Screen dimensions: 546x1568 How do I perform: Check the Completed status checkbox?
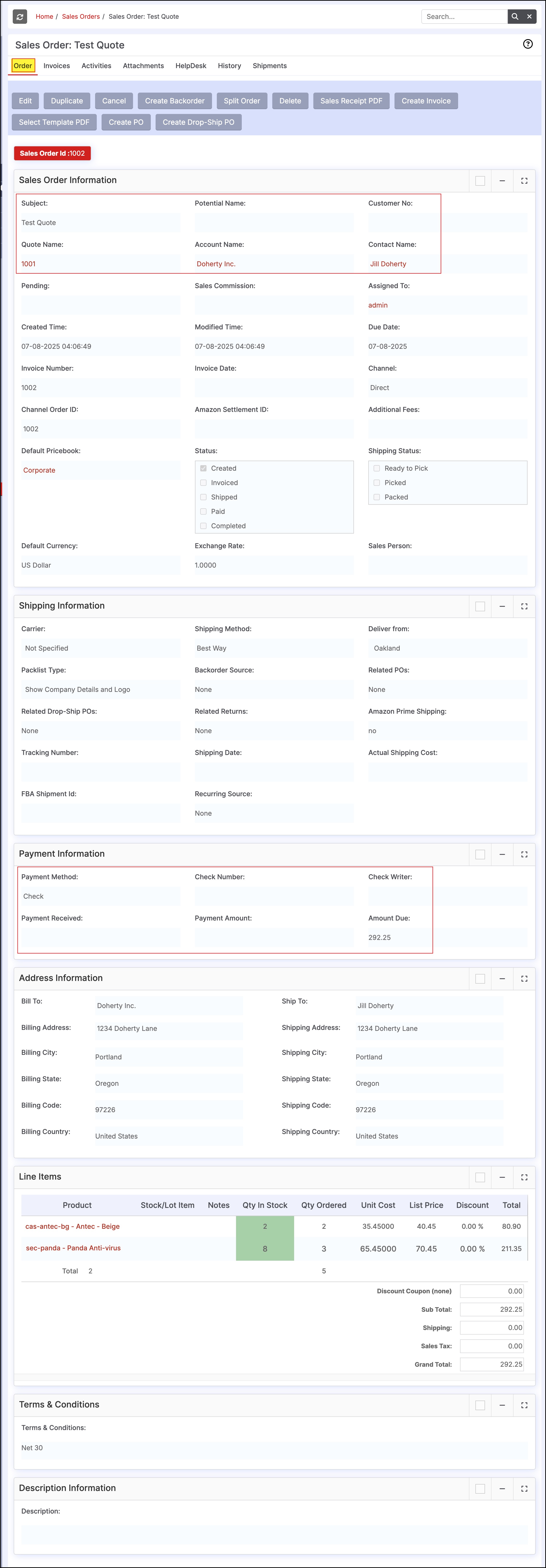pyautogui.click(x=204, y=526)
